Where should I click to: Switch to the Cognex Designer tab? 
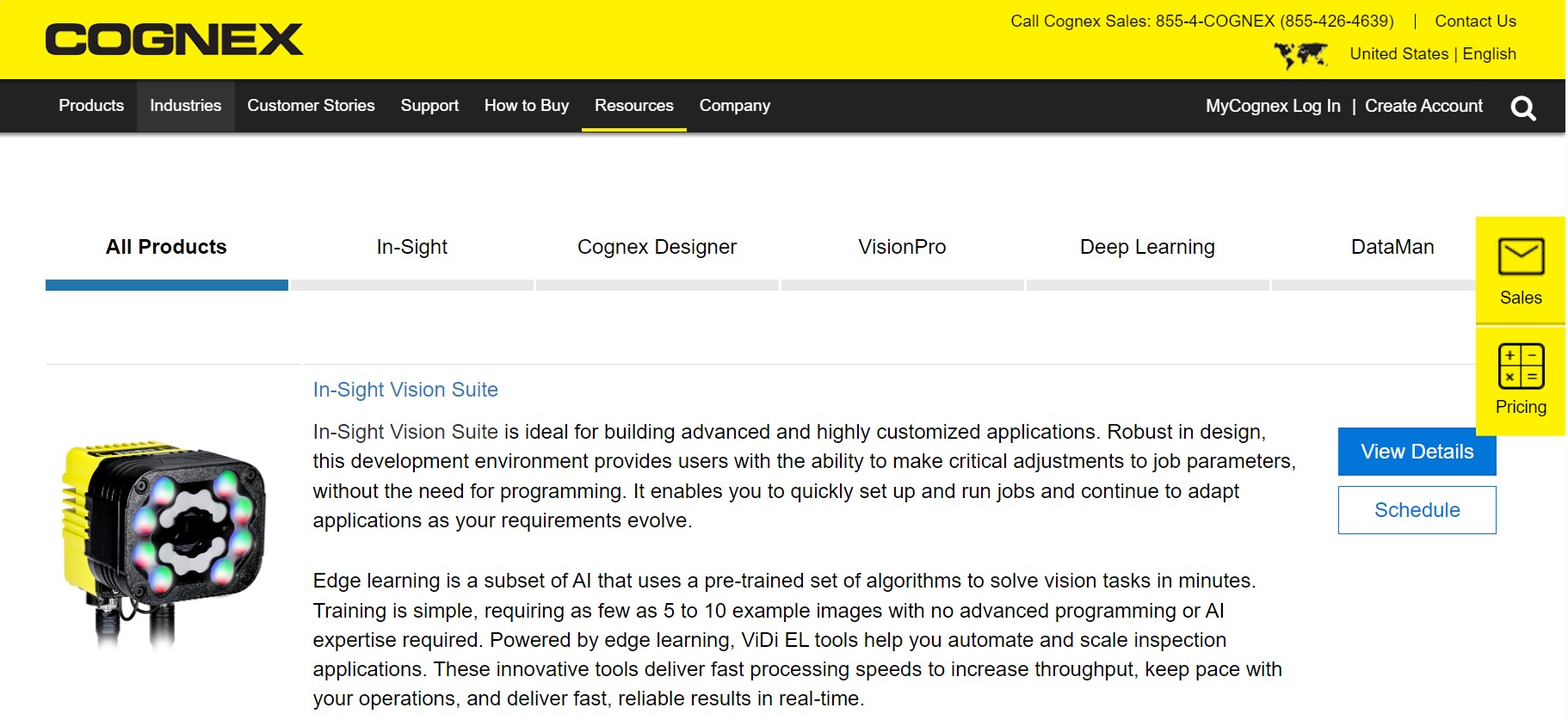[x=657, y=248]
